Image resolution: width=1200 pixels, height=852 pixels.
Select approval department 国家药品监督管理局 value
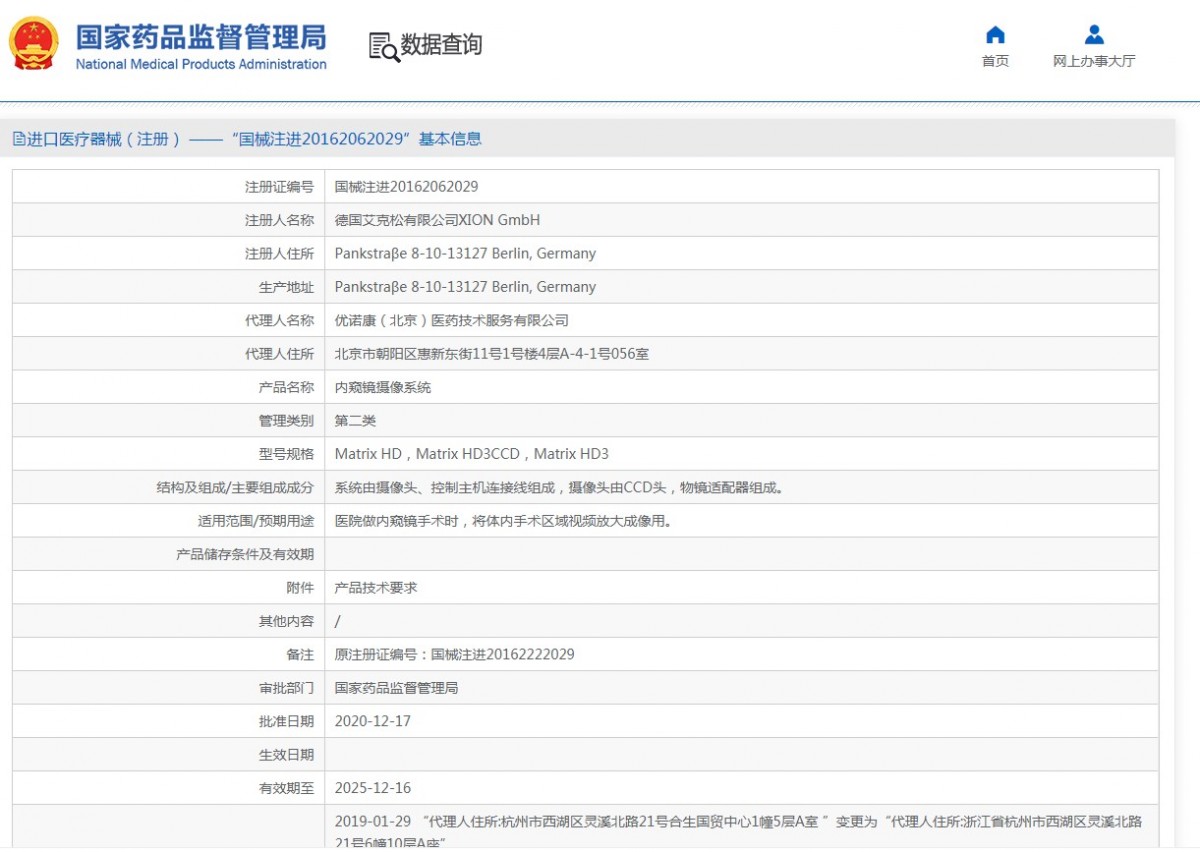click(396, 688)
